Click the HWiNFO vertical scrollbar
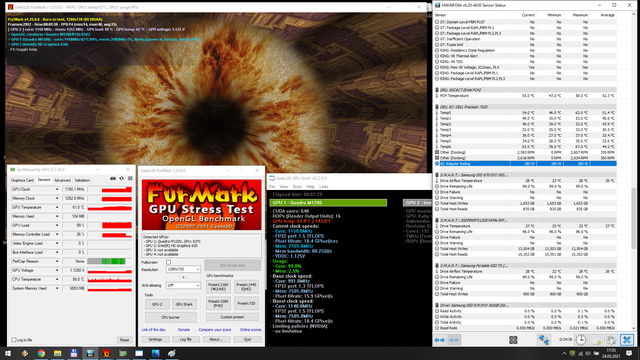This screenshot has height=360, width=640. point(633,171)
